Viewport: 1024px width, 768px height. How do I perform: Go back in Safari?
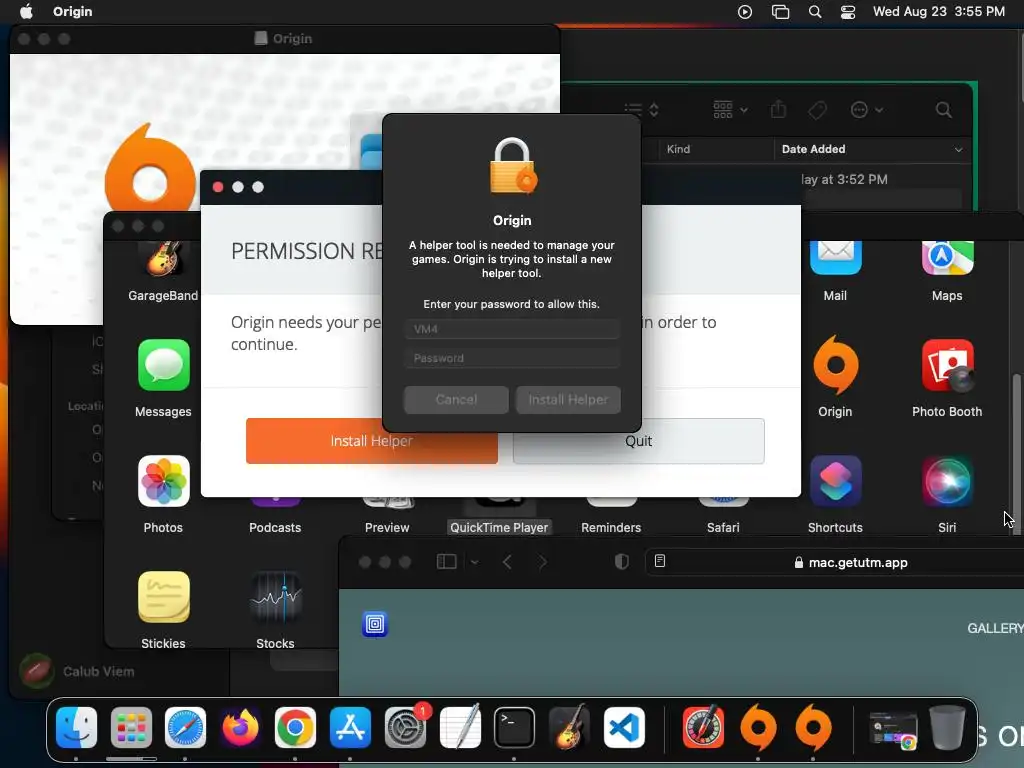point(507,562)
